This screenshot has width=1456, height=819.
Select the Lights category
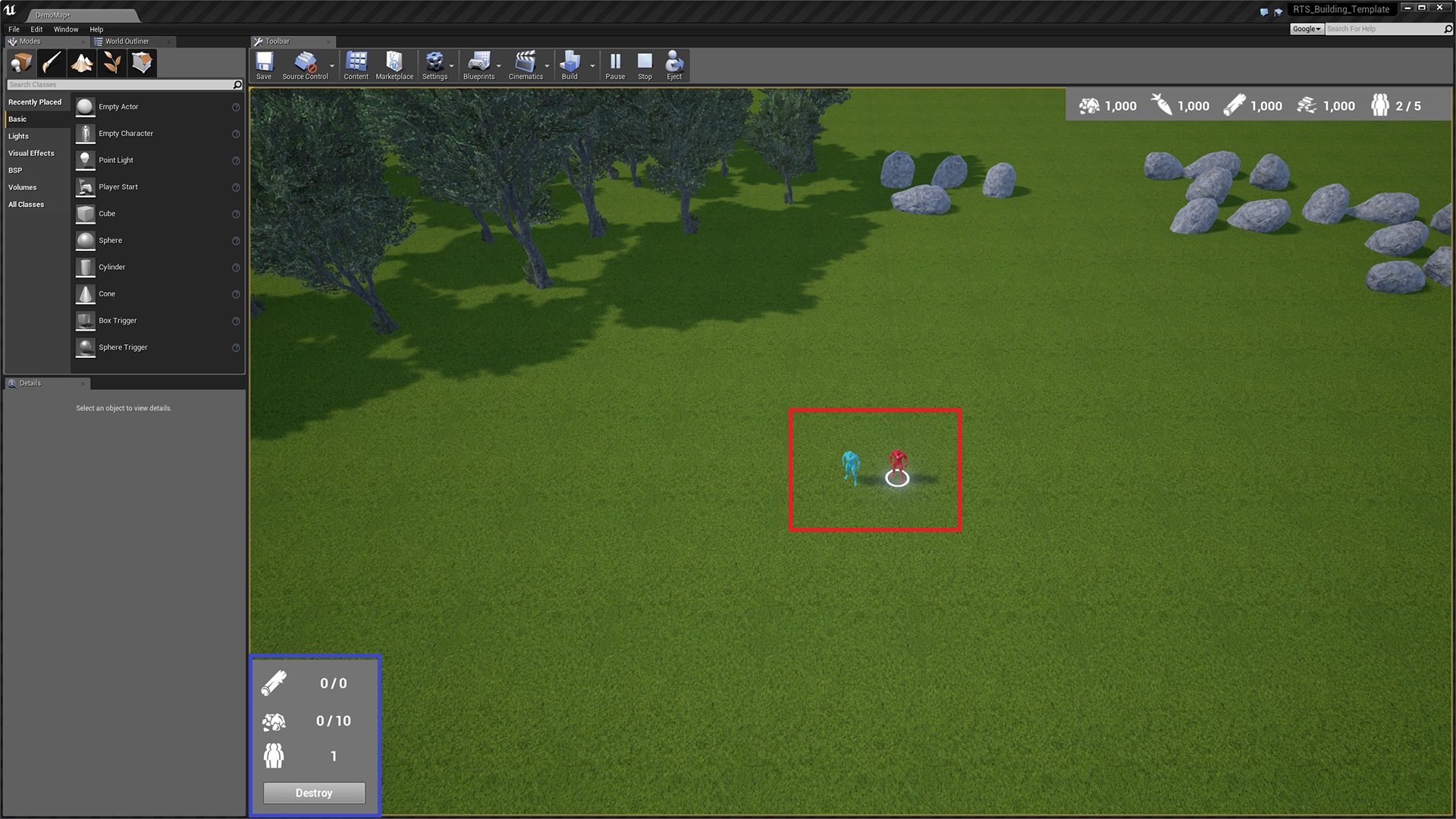click(19, 136)
